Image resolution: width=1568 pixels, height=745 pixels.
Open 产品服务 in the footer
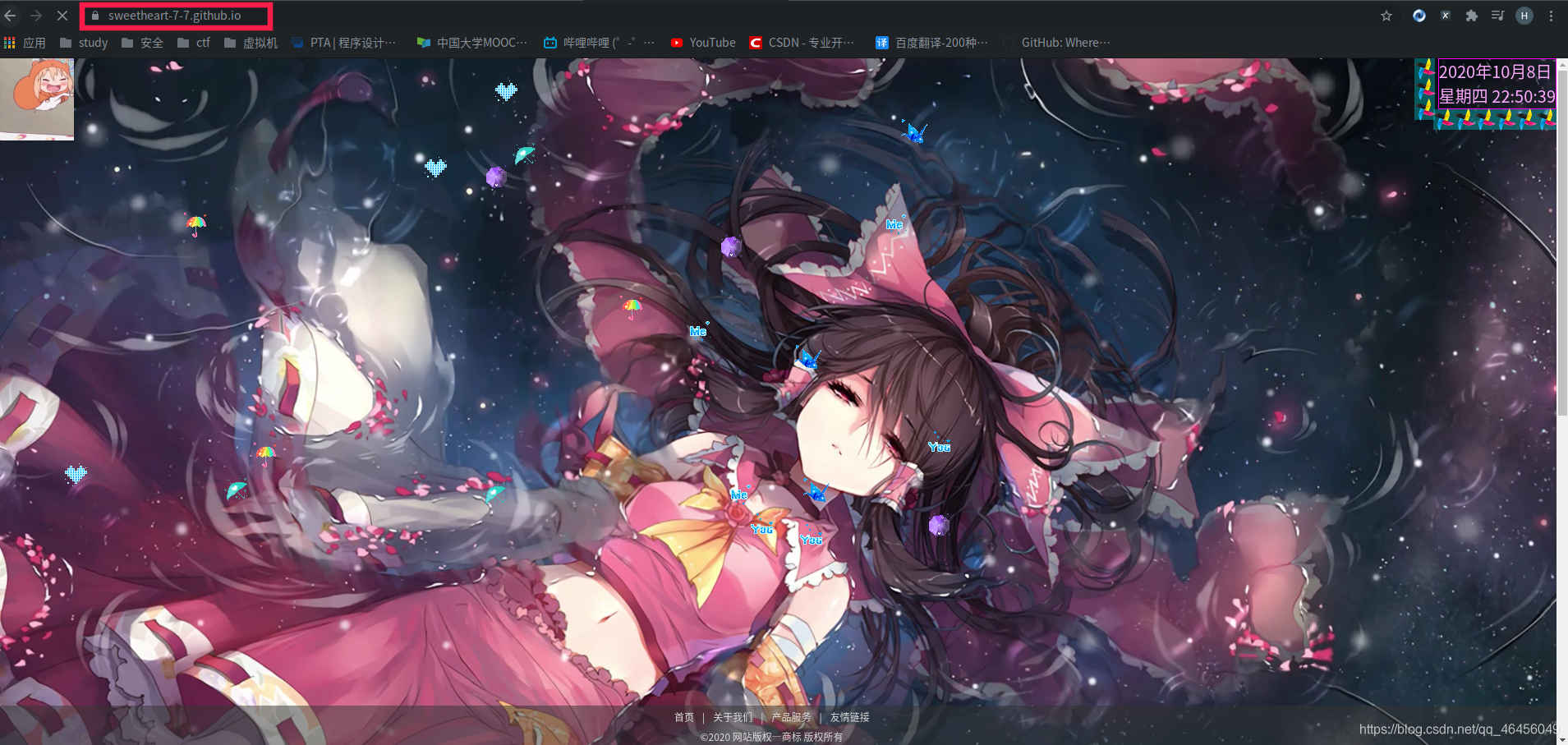[x=791, y=717]
